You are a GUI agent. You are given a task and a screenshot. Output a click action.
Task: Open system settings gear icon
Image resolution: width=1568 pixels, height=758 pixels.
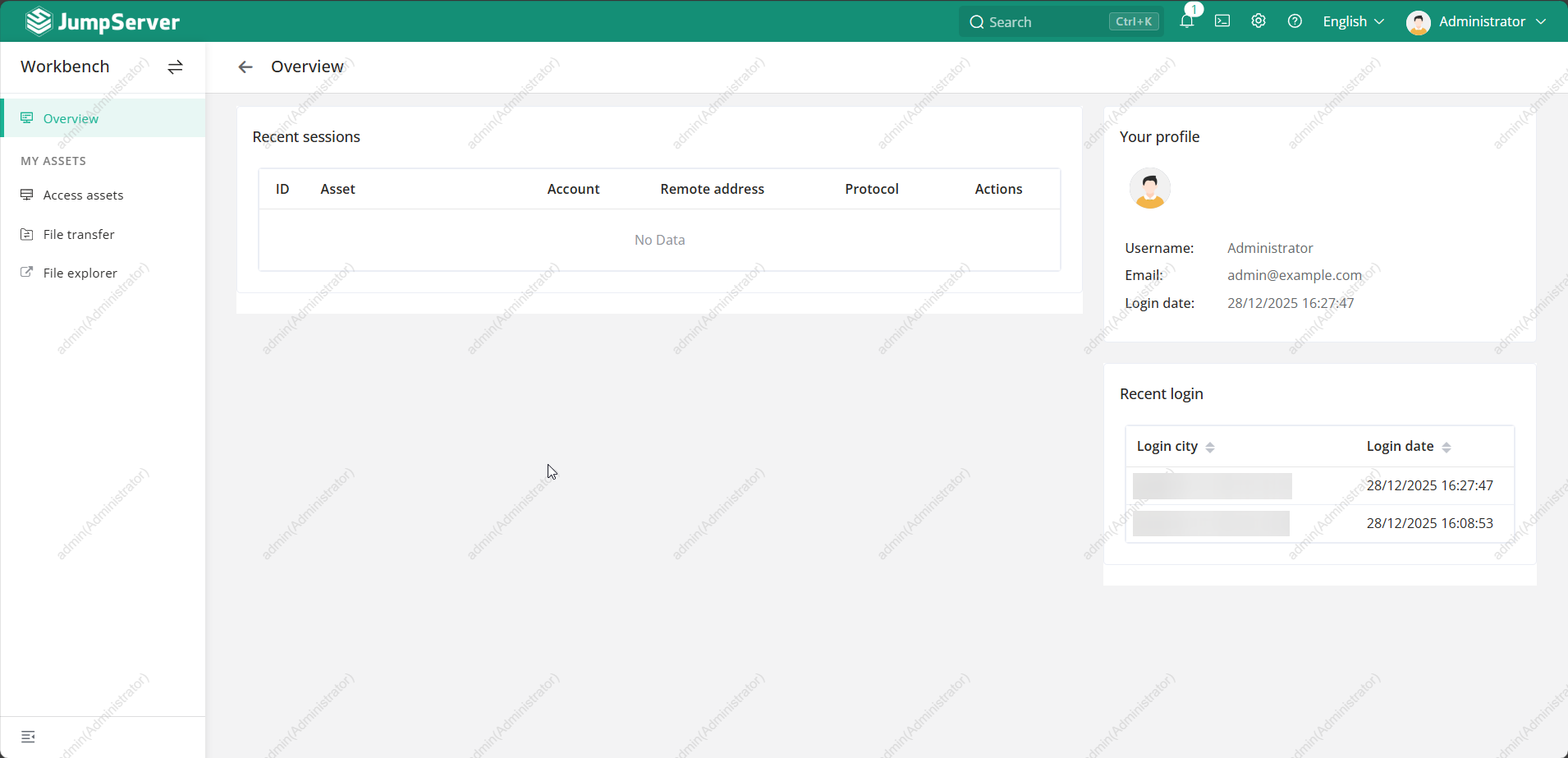pos(1259,21)
